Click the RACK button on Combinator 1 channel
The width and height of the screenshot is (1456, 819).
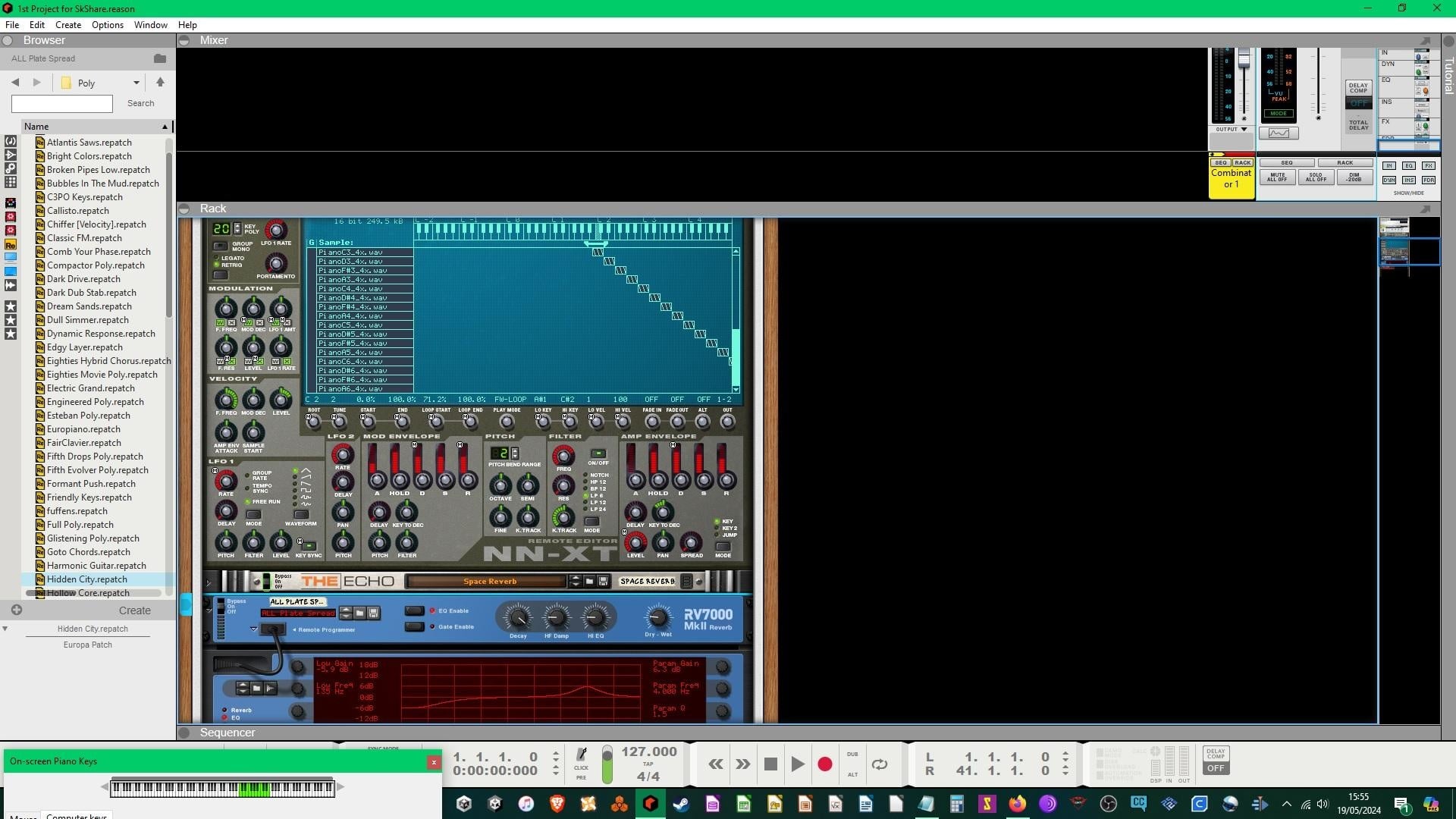click(1243, 162)
